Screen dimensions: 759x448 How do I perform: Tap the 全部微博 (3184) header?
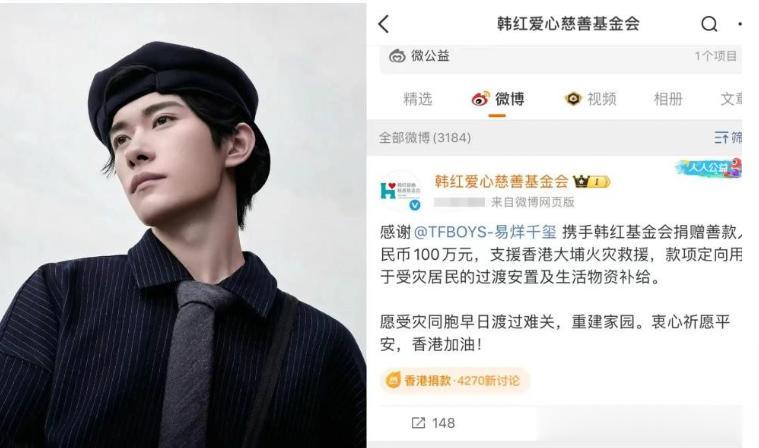click(425, 138)
